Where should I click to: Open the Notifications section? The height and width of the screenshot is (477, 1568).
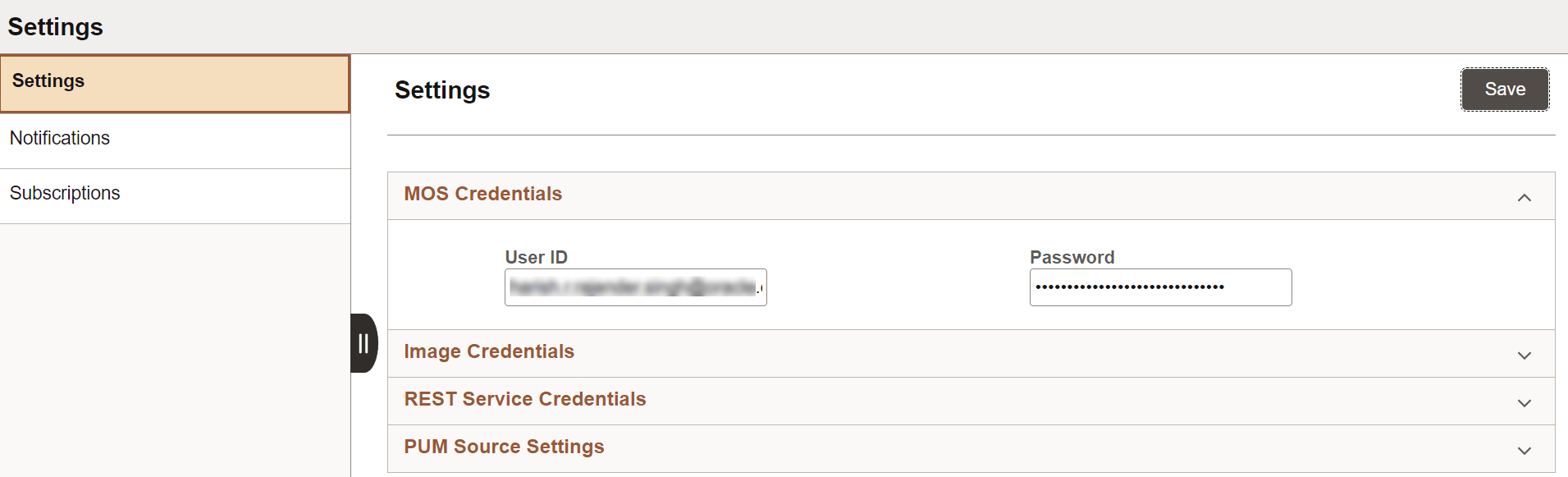(60, 137)
